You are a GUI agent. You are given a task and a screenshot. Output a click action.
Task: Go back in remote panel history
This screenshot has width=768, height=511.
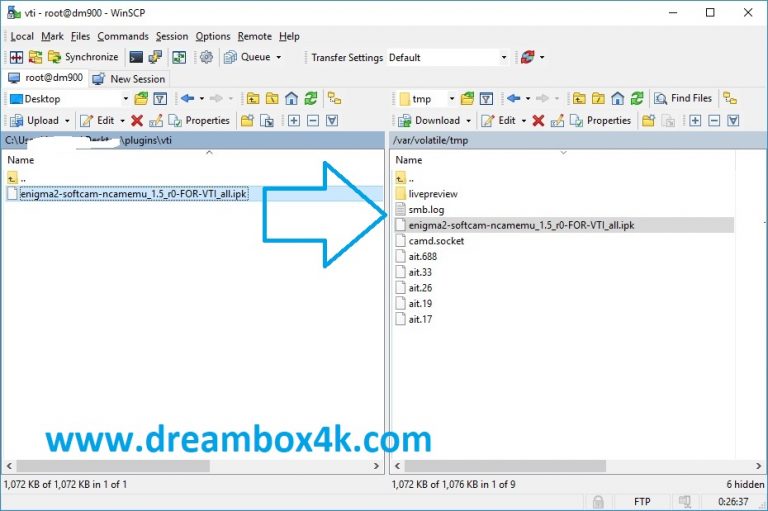tap(513, 99)
